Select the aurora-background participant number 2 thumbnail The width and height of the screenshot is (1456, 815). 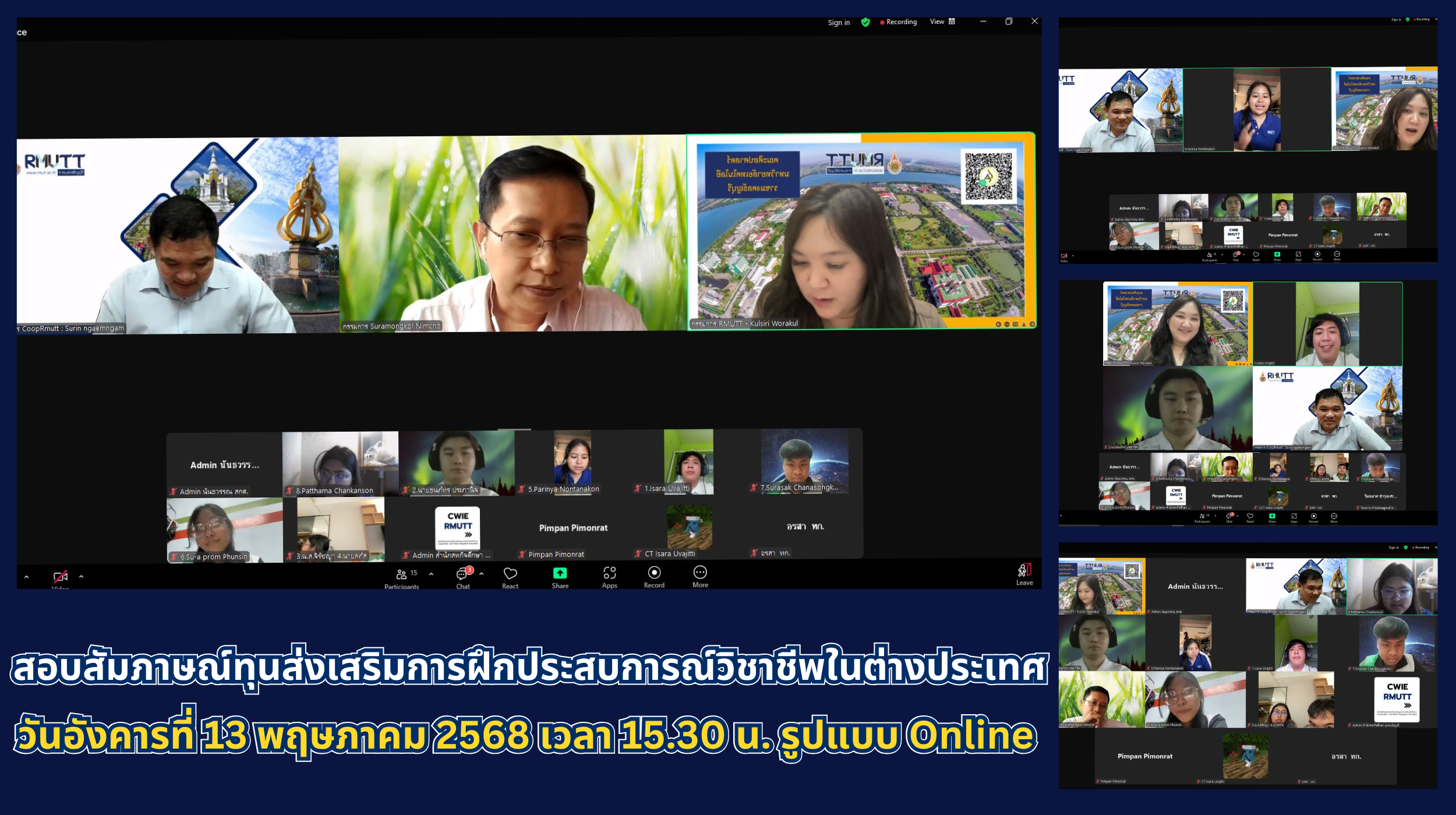pyautogui.click(x=457, y=463)
